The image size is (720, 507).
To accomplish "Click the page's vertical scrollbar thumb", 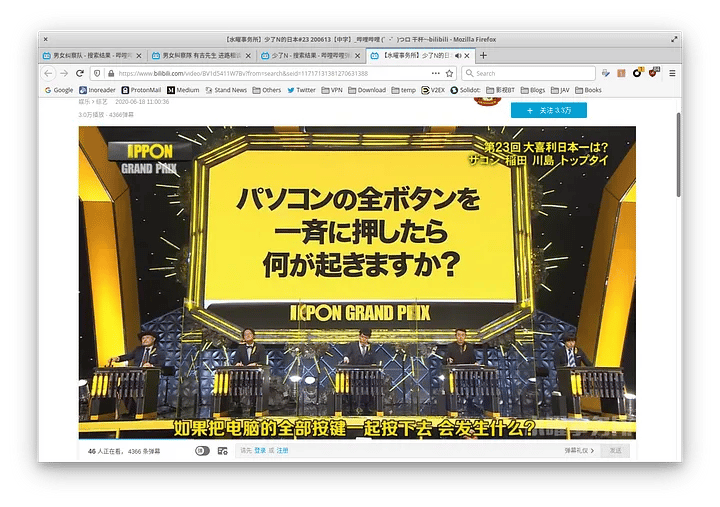I will tap(678, 155).
